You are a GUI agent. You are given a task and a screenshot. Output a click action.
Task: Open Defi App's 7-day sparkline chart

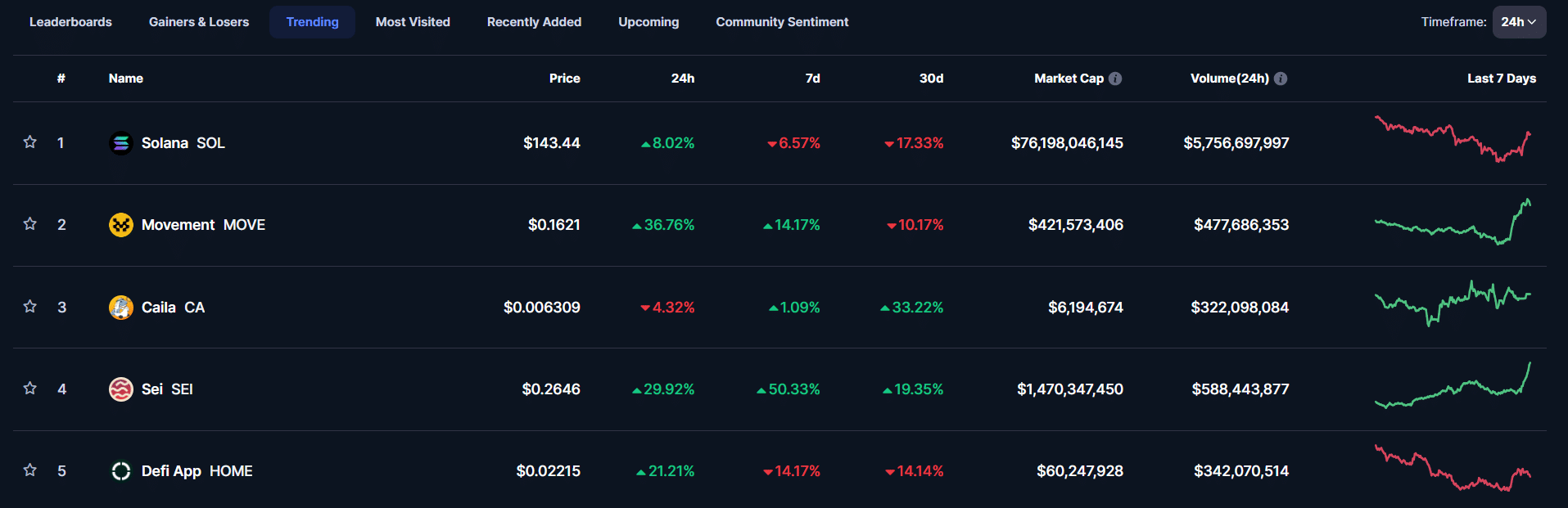point(1453,468)
